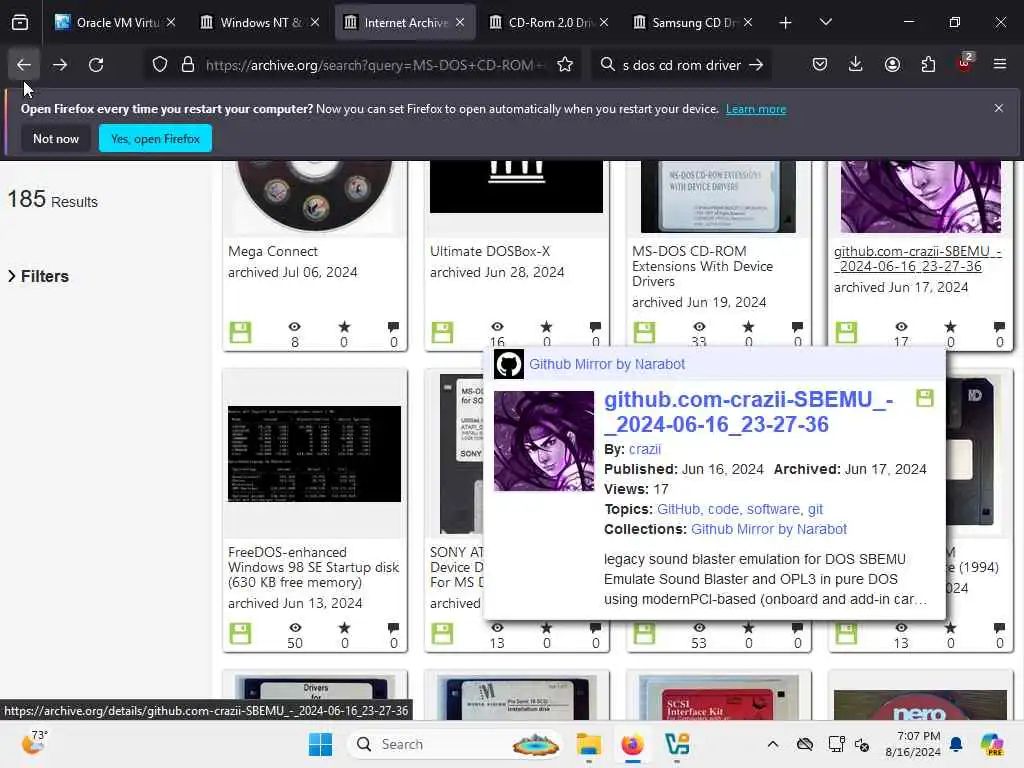Open the Windows Start menu

click(x=320, y=744)
